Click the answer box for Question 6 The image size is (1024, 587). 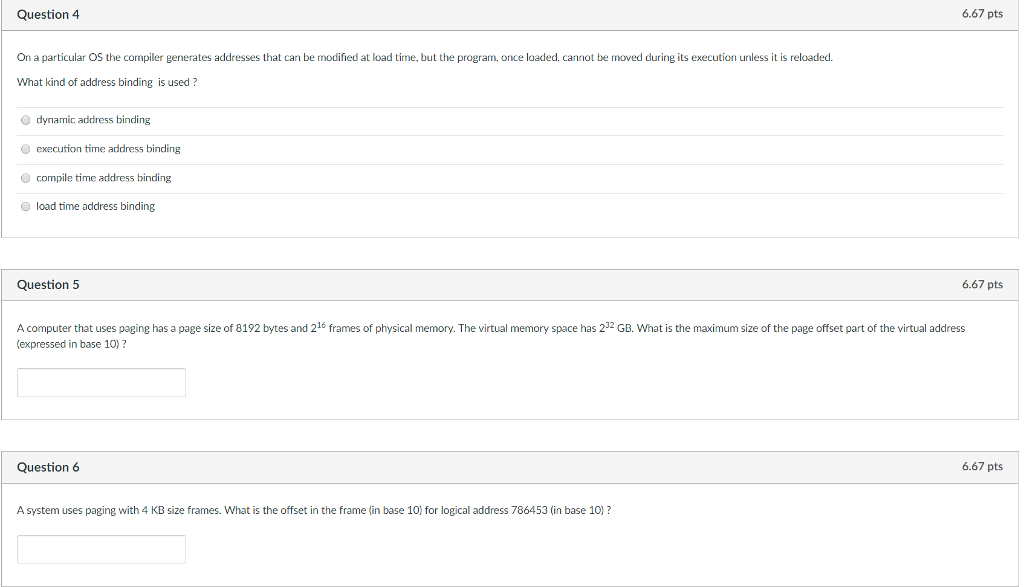pos(100,548)
